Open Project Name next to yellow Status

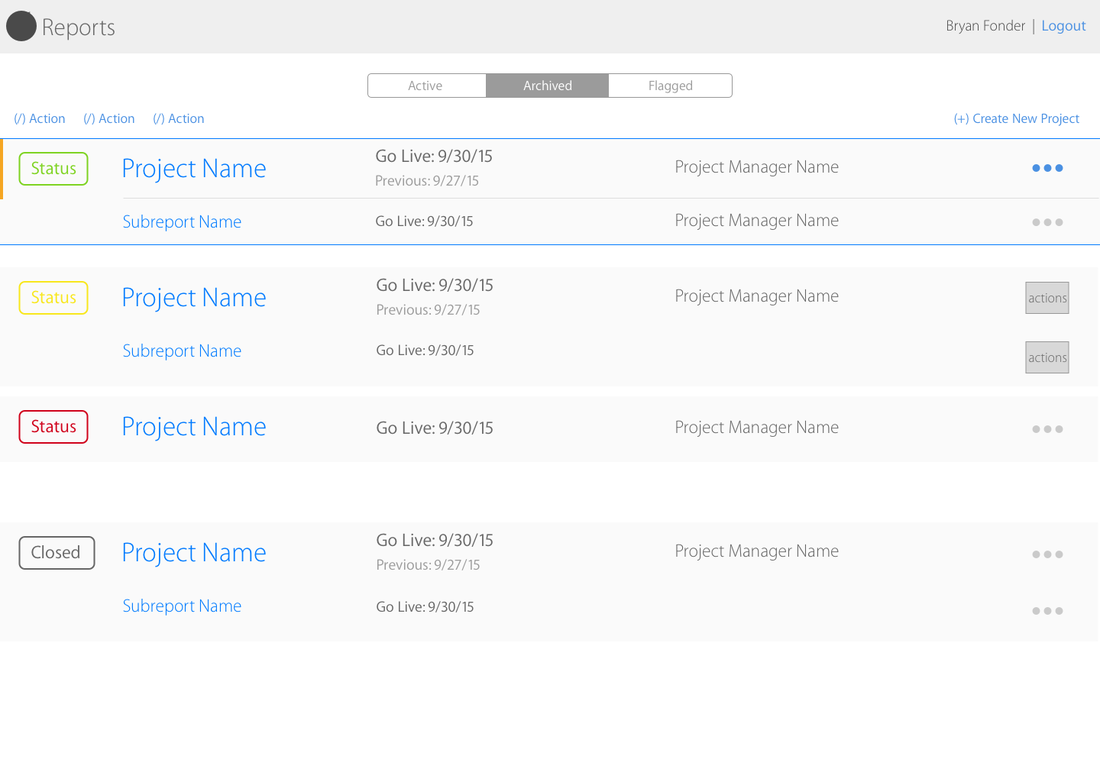pyautogui.click(x=194, y=298)
